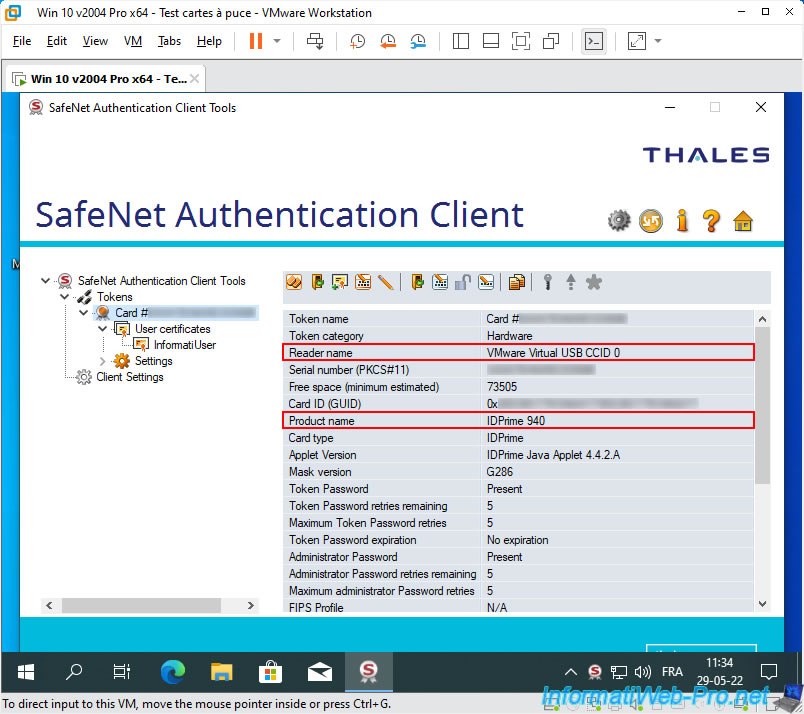Open Windows search from the taskbar
The width and height of the screenshot is (804, 714).
73,671
